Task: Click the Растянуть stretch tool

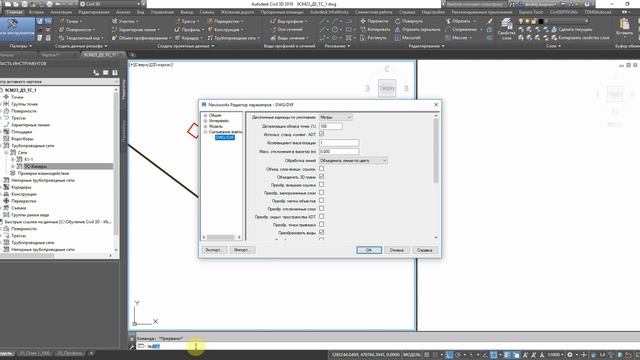Action: click(x=373, y=38)
